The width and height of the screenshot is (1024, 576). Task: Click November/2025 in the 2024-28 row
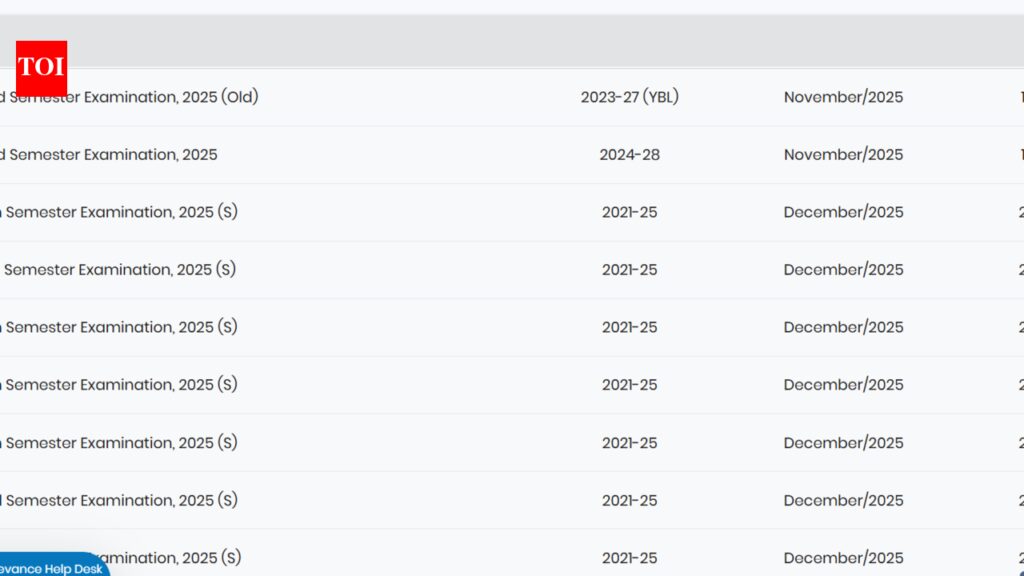point(843,155)
